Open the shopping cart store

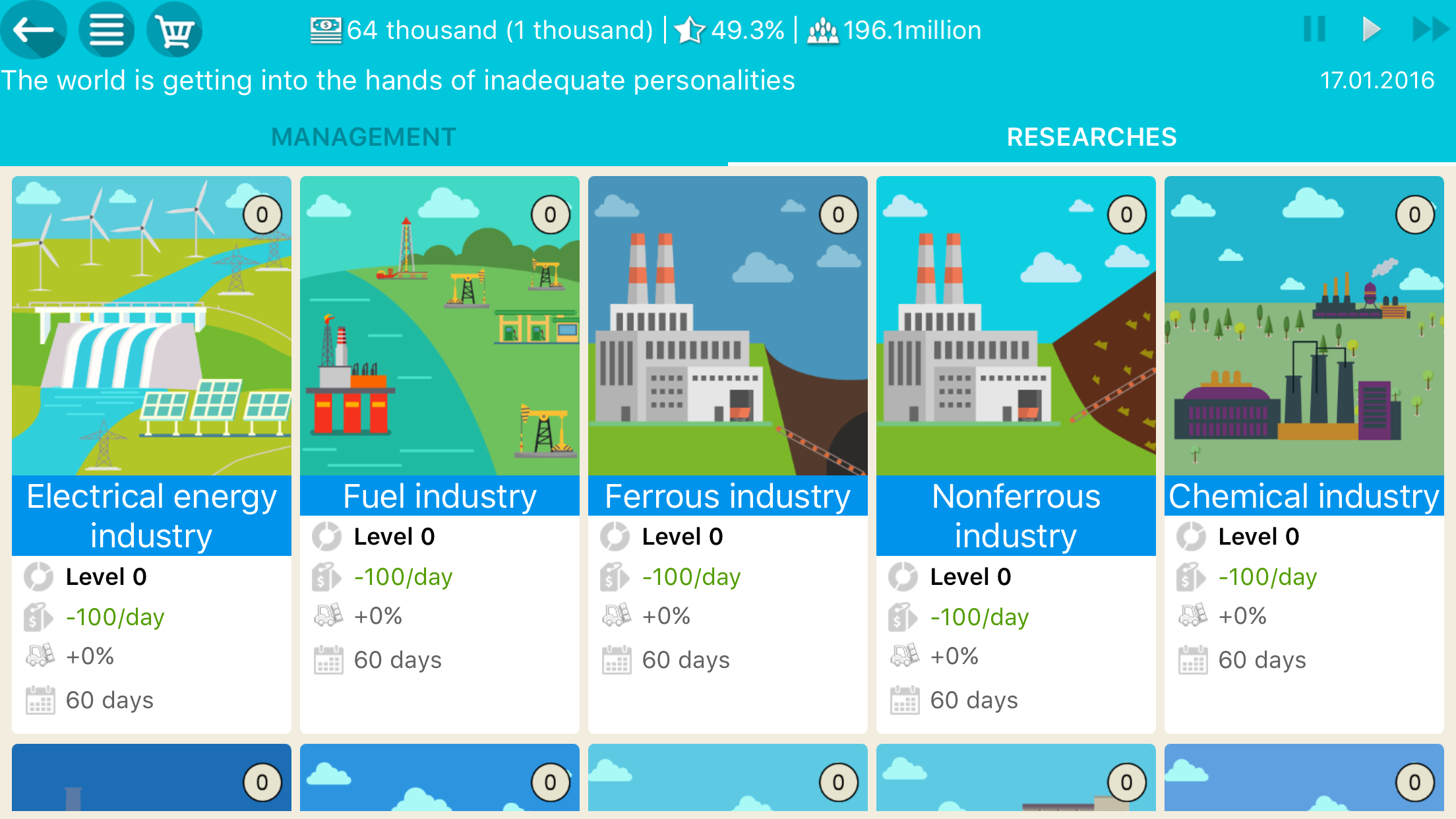pos(175,30)
